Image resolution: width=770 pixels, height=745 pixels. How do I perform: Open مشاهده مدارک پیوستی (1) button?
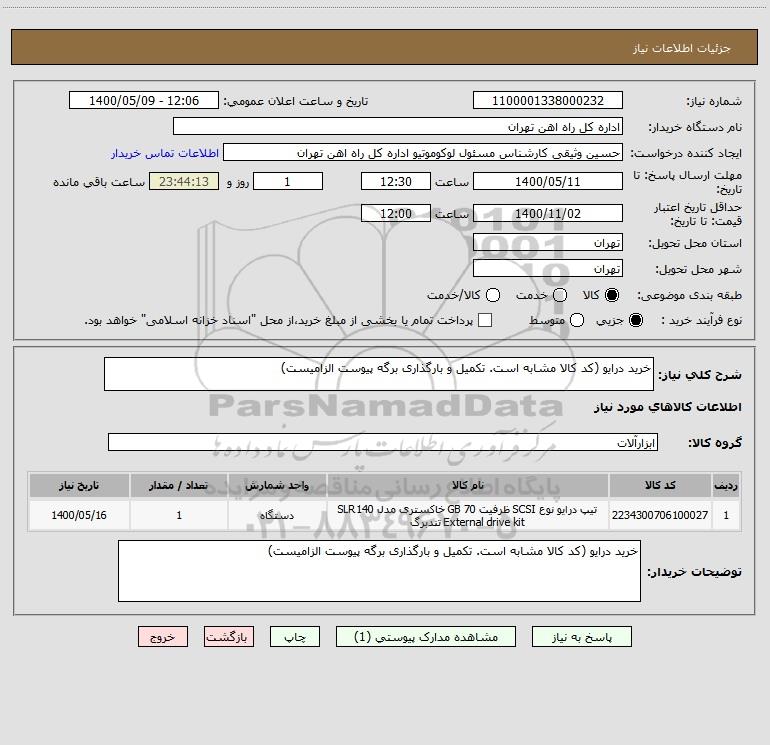426,636
